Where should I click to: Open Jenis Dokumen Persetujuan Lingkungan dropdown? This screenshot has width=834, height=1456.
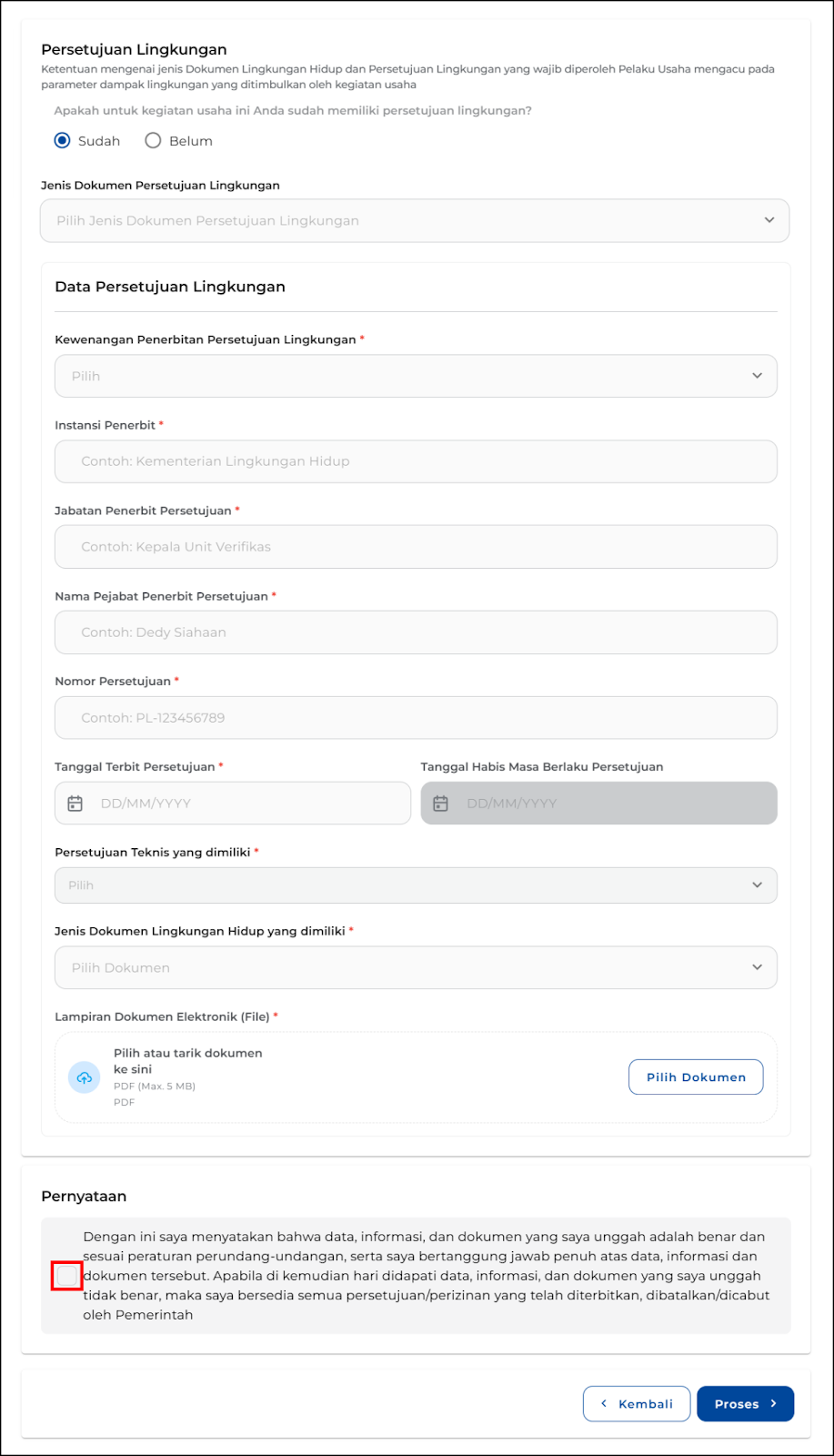pyautogui.click(x=414, y=221)
